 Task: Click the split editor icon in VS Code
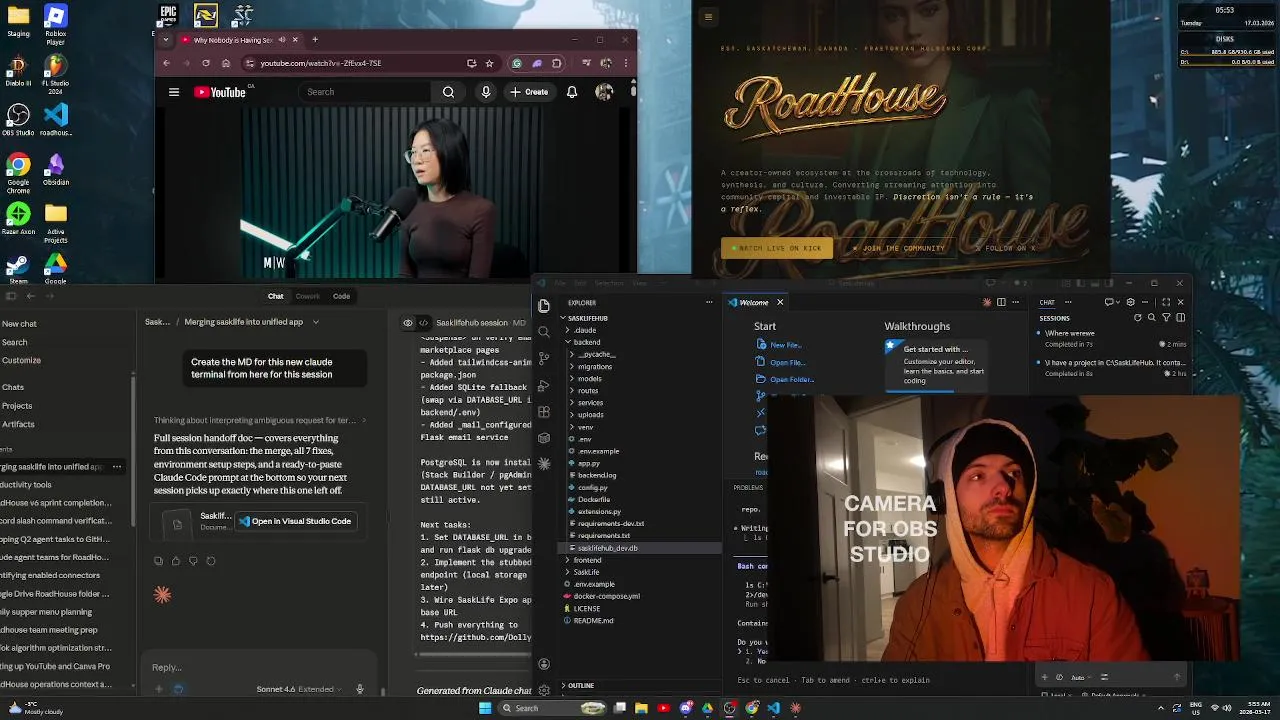coord(1001,302)
